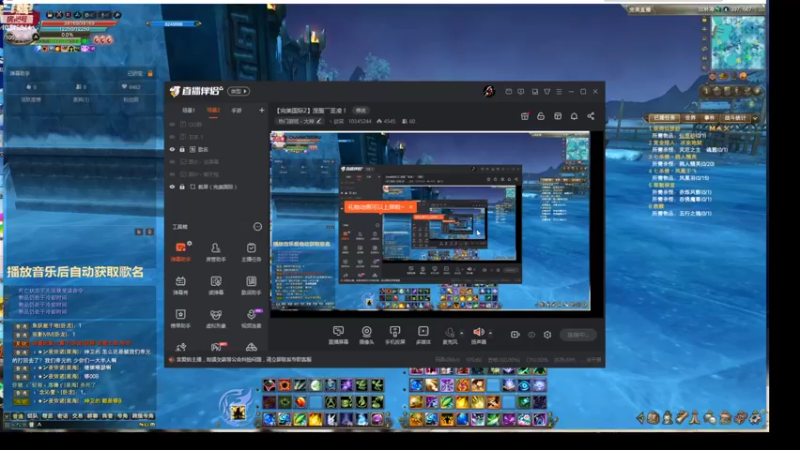The height and width of the screenshot is (450, 800).
Task: Click the announcement notice in status bar
Action: [x=244, y=360]
